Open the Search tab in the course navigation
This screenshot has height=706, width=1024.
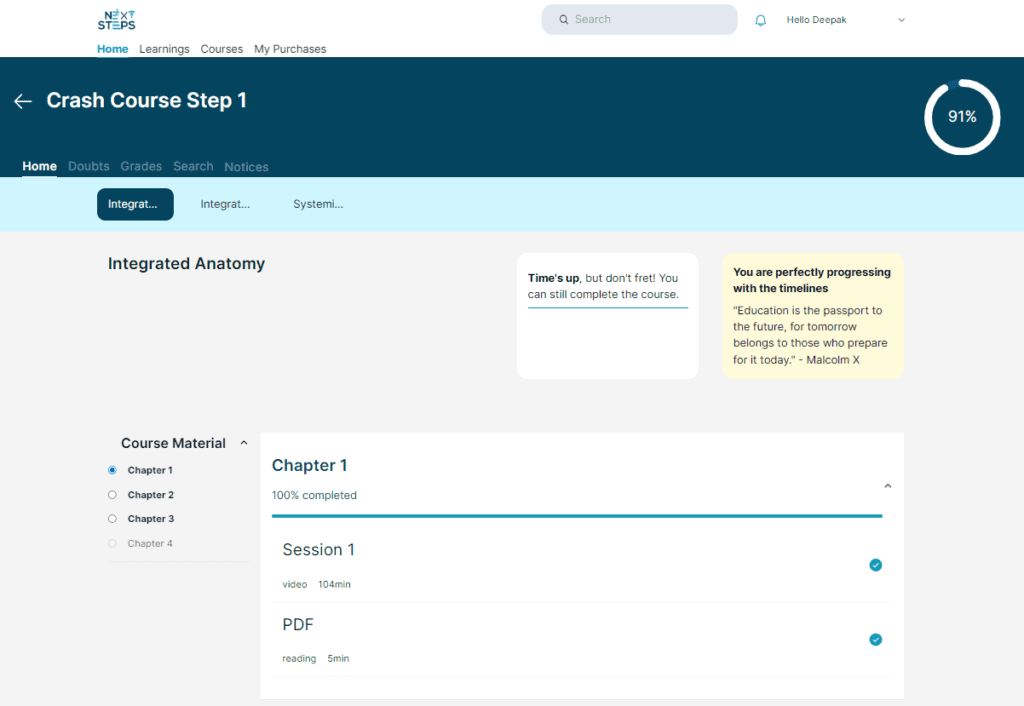(193, 166)
